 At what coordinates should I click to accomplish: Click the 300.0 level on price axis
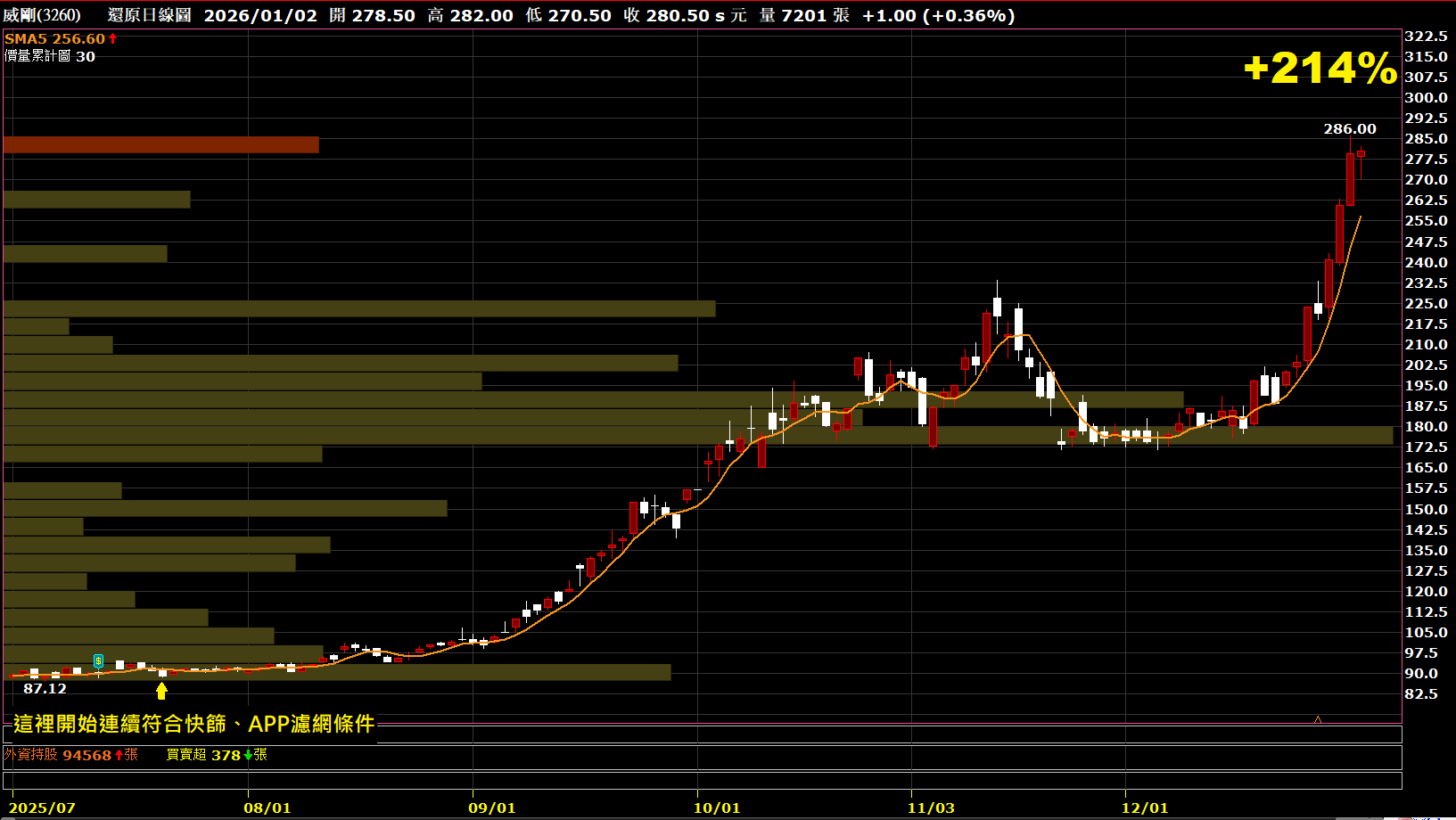tap(1426, 98)
